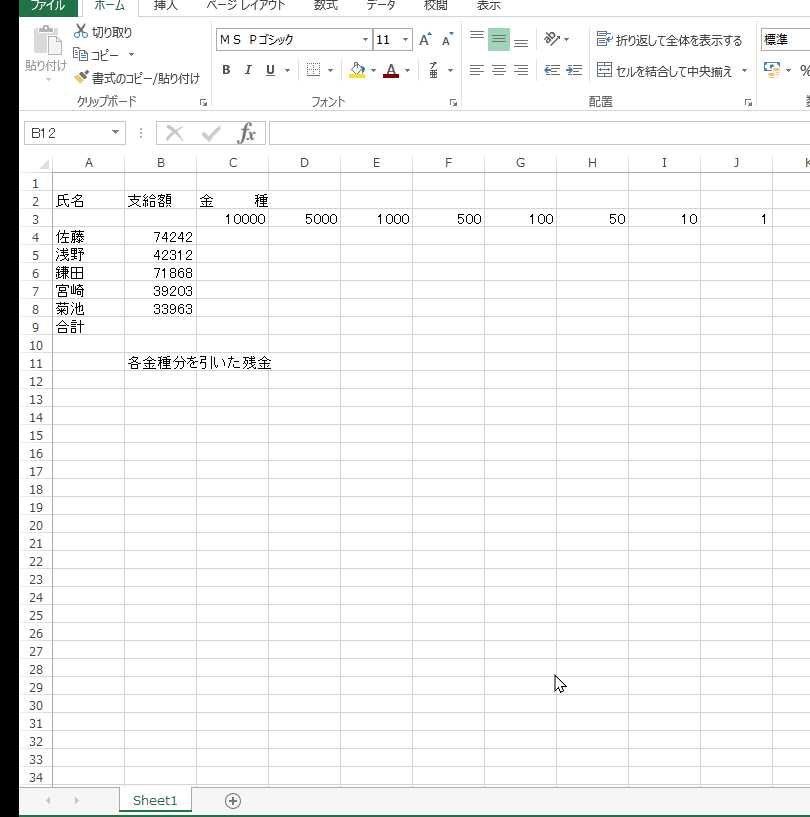Click the 折り返して全体を表示する button

(669, 40)
